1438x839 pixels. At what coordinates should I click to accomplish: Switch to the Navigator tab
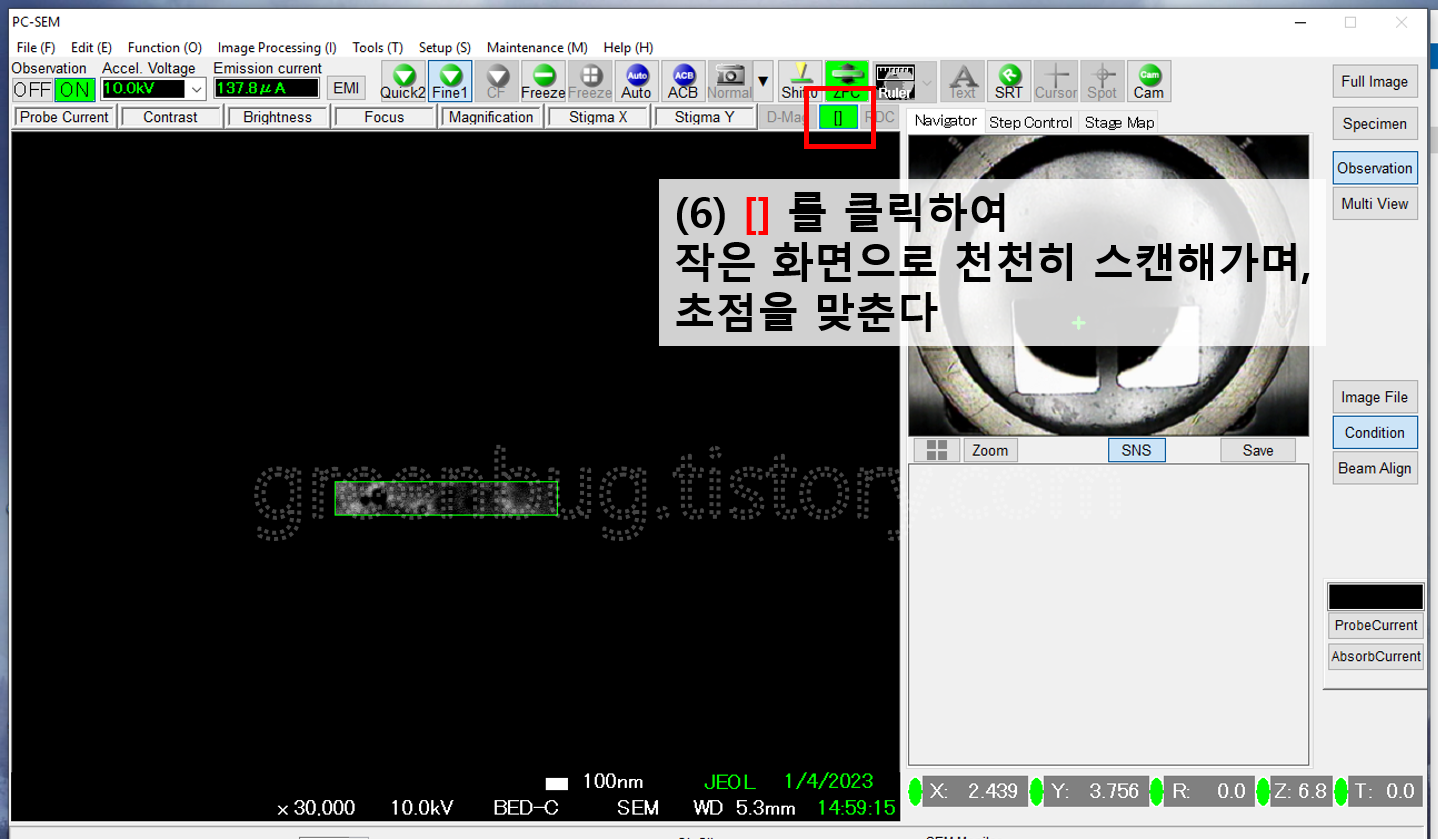pyautogui.click(x=945, y=121)
